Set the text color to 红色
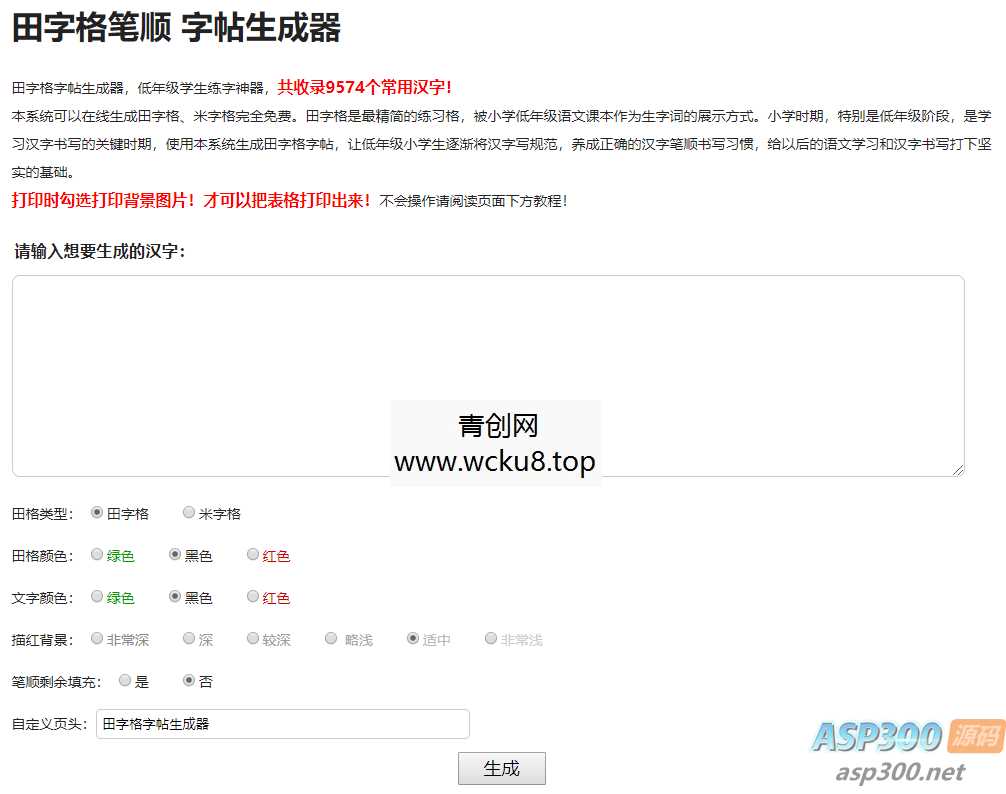The width and height of the screenshot is (1006, 794). click(x=252, y=597)
